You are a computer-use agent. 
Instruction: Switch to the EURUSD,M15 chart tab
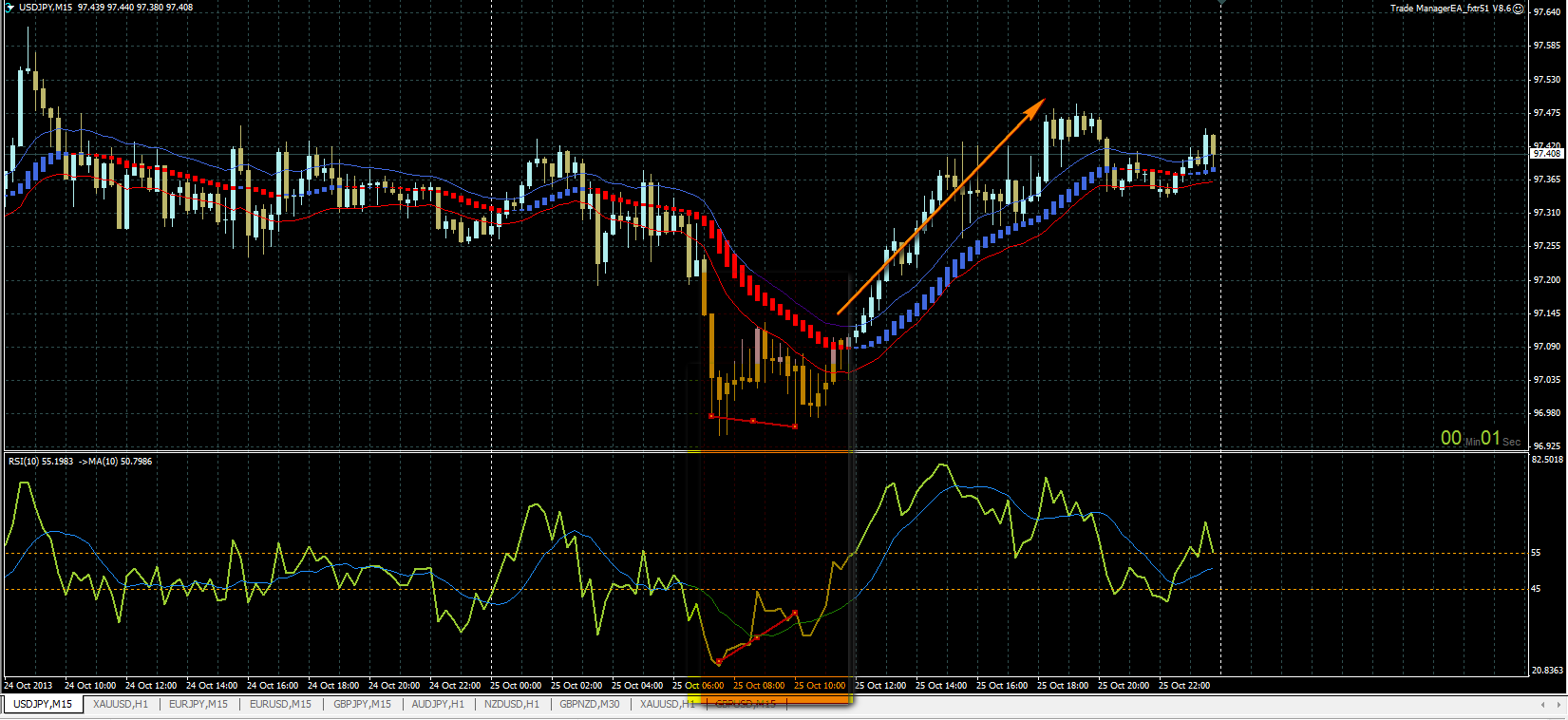280,704
